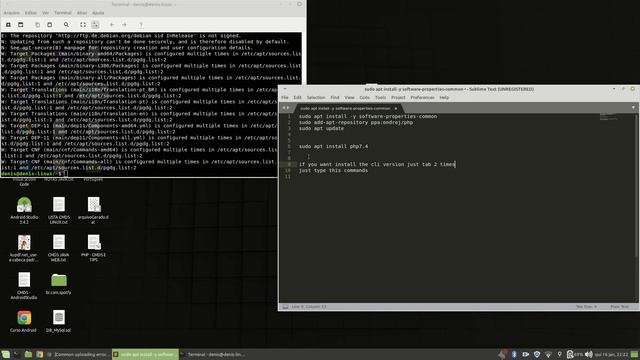Select the CMDS - AndroidStudio desktop file
Viewport: 640px width, 360px height.
(24, 286)
